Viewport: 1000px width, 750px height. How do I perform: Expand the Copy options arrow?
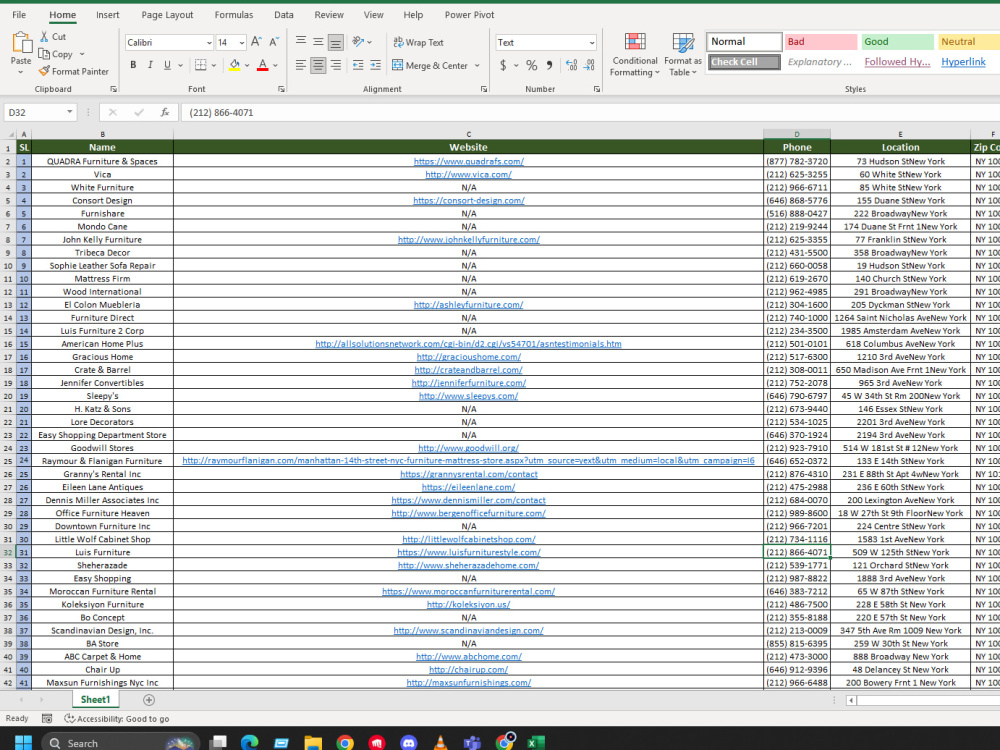82,54
